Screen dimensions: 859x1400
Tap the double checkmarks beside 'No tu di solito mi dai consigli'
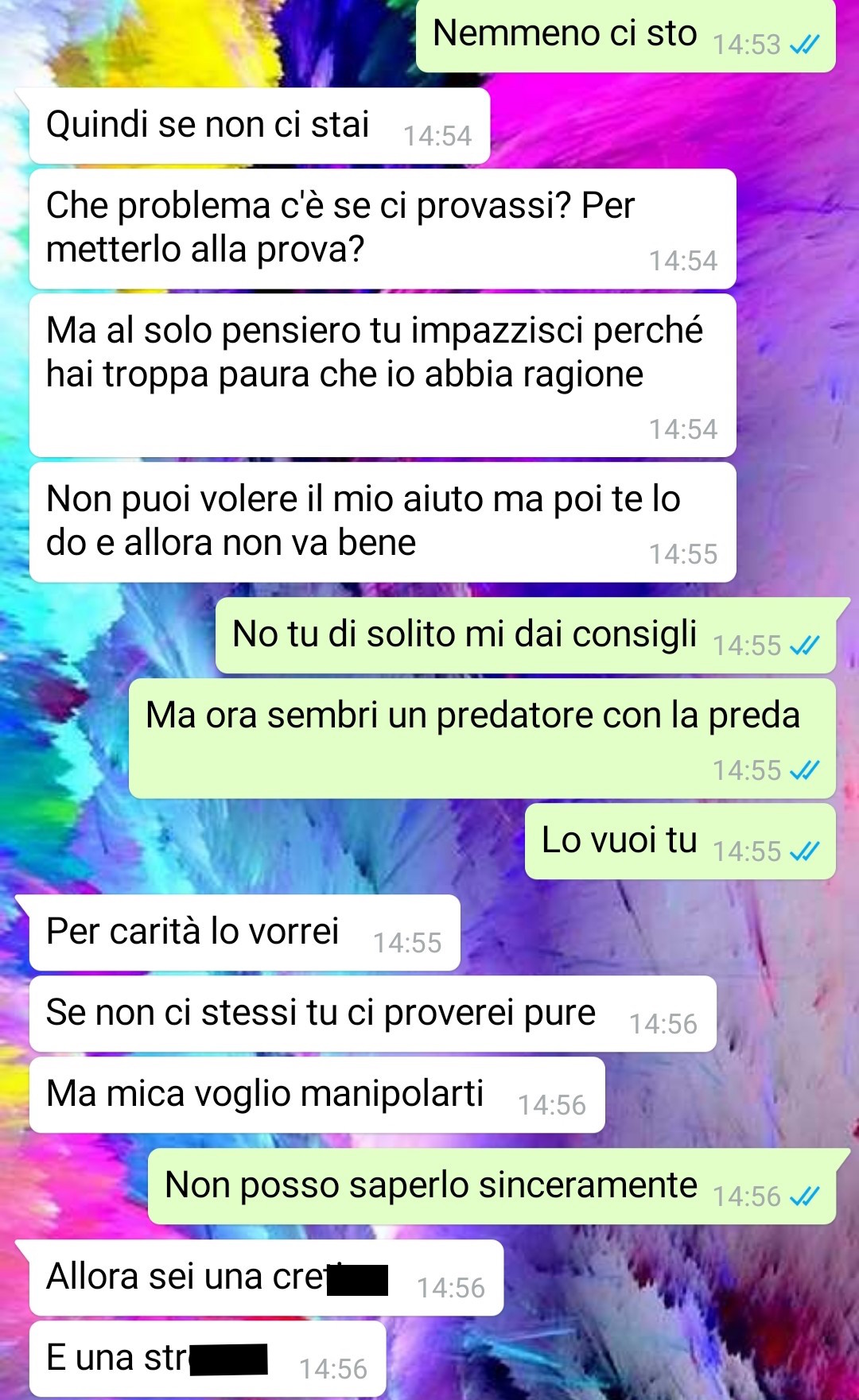804,646
